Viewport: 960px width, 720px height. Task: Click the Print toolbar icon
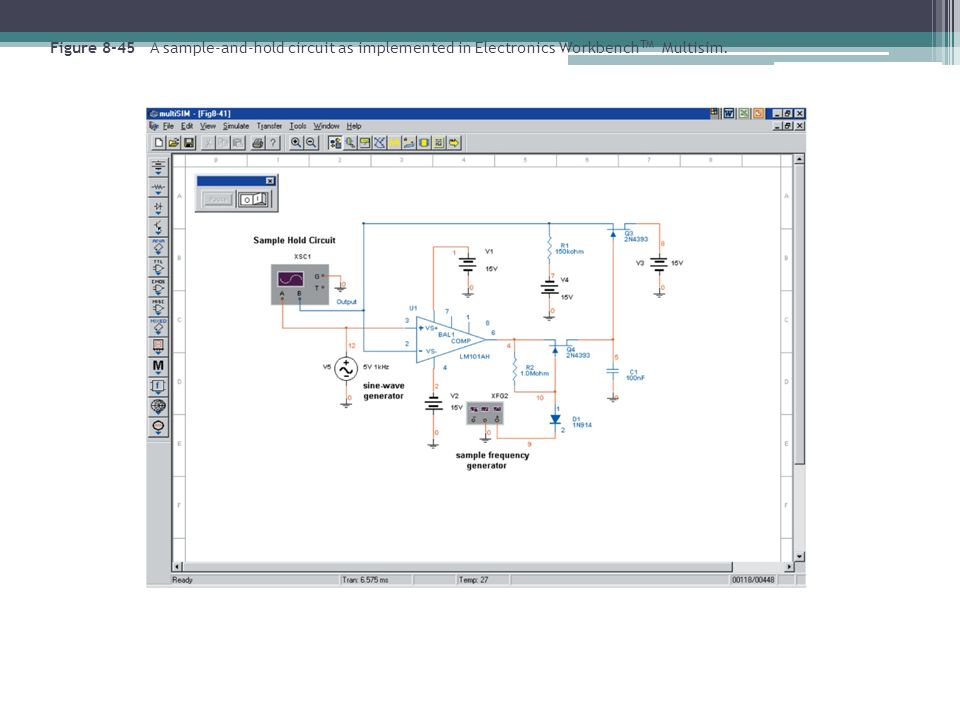258,143
